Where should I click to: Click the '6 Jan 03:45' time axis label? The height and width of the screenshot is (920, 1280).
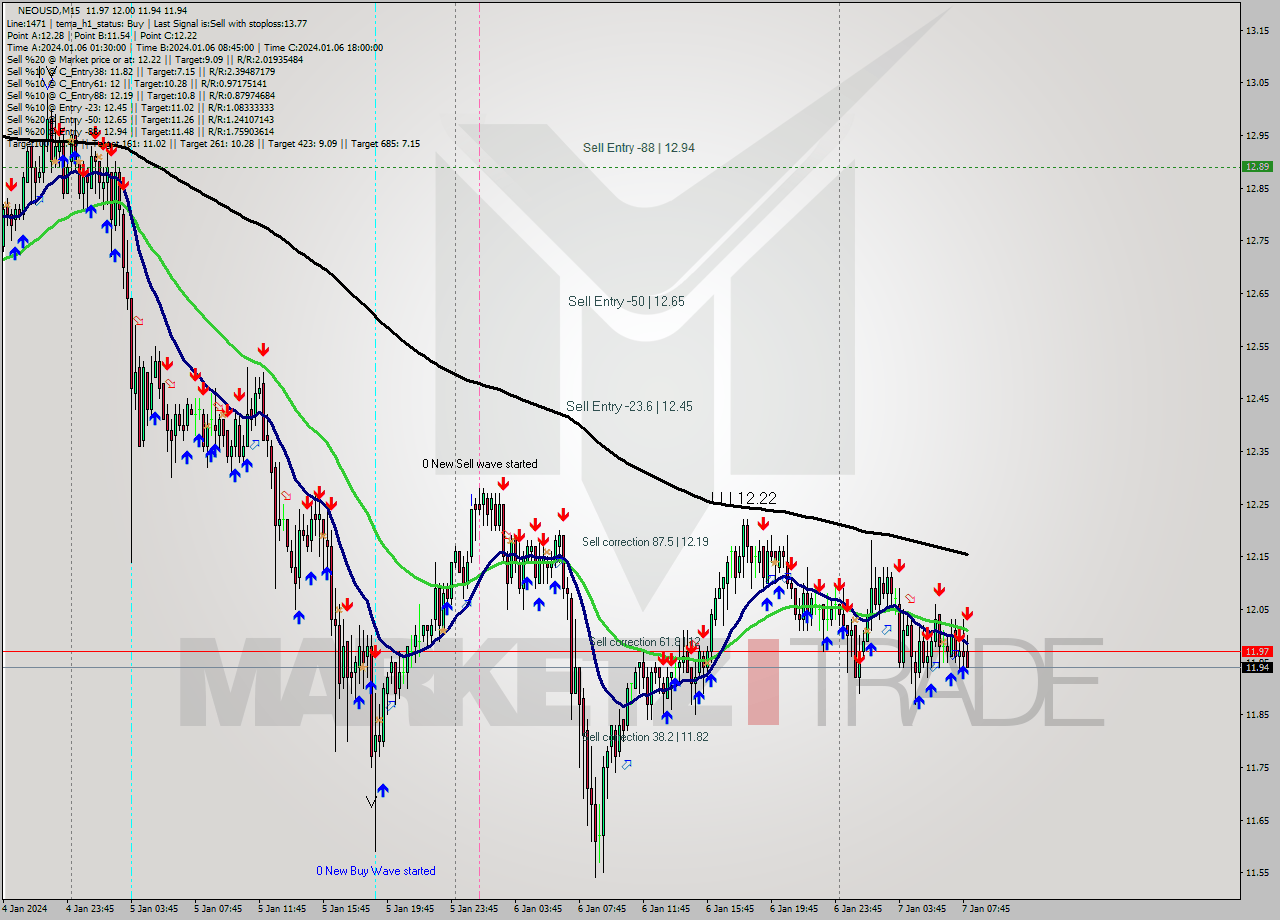538,909
